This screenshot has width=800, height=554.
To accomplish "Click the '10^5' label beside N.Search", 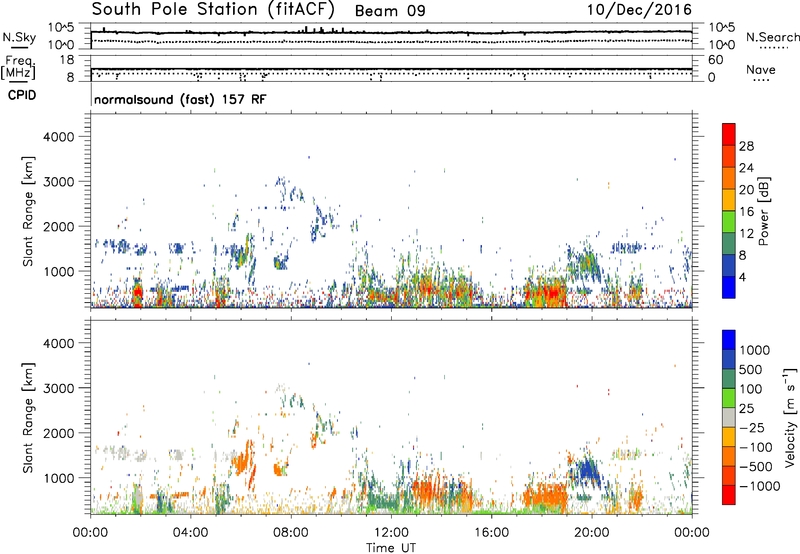I will (x=721, y=28).
